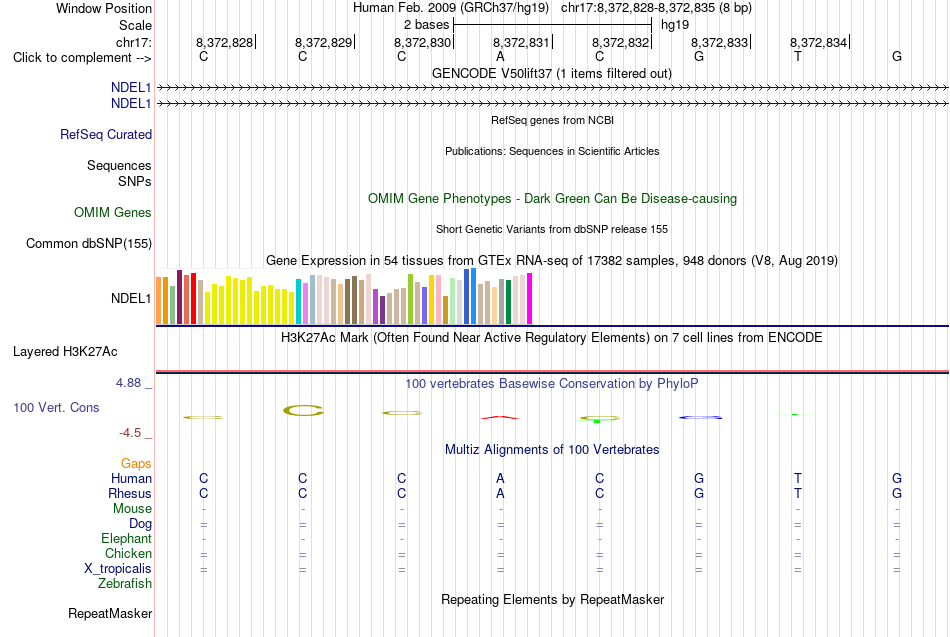Screen dimensions: 950x637
Task: Click the hg19 label beside the scale bar
Action: click(x=675, y=25)
